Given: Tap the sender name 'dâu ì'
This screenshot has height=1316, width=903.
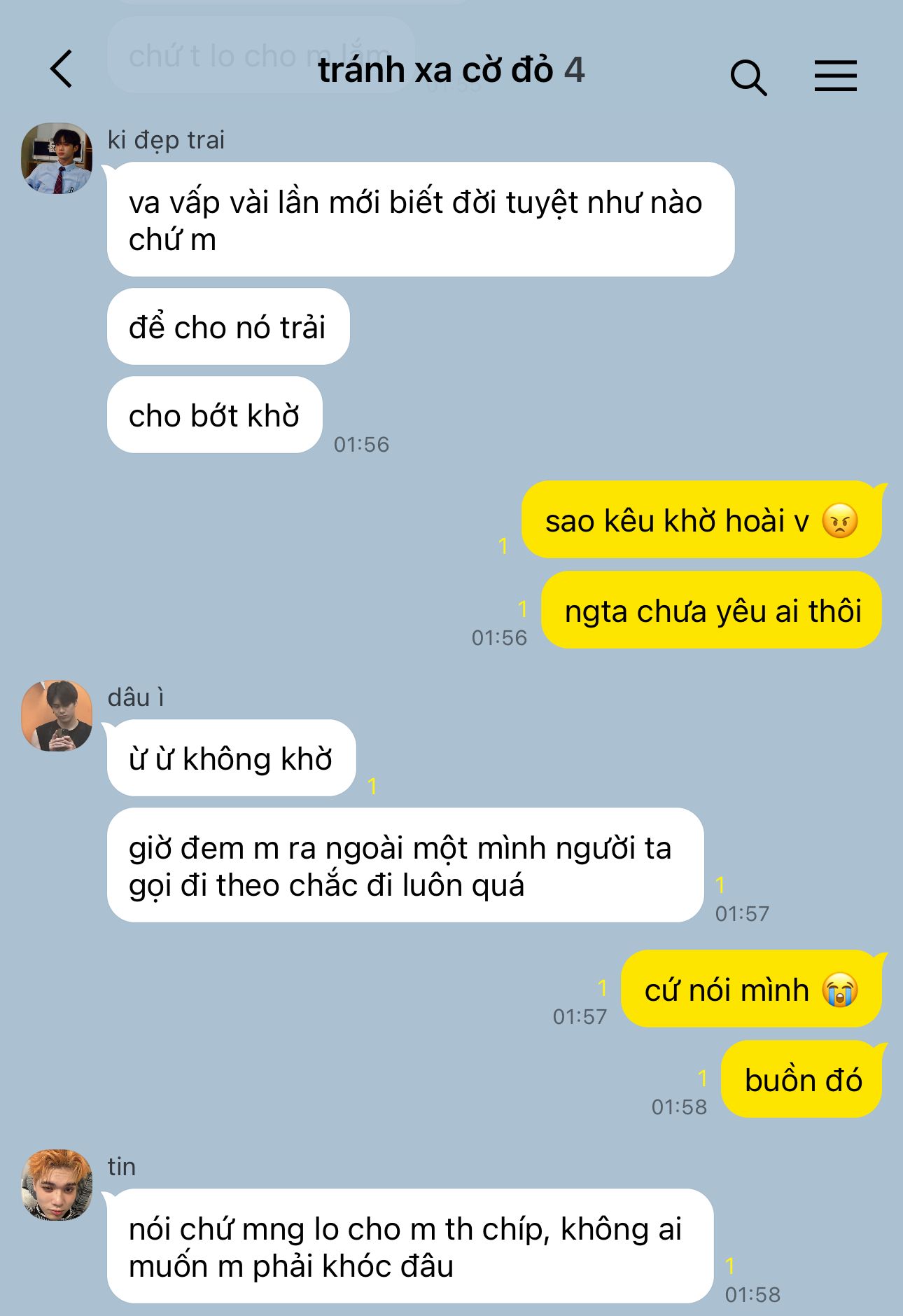Looking at the screenshot, I should coord(136,698).
